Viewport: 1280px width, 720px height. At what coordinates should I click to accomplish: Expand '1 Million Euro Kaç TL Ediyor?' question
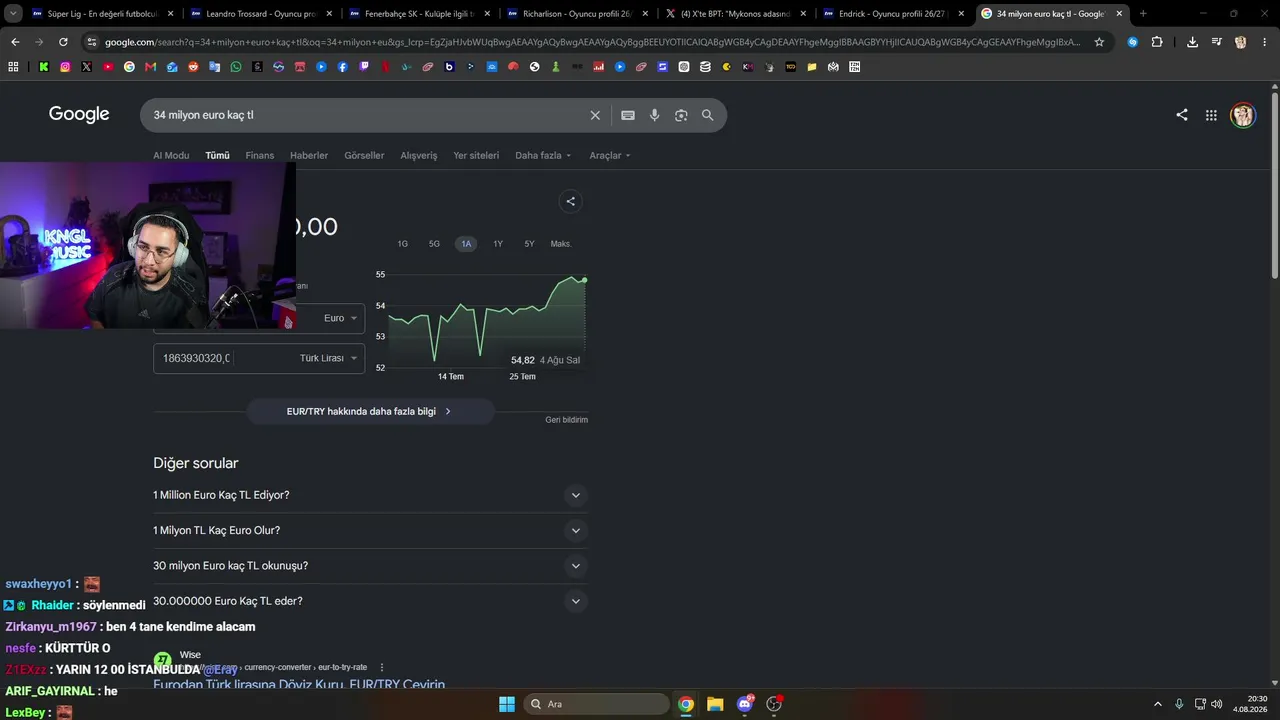coord(370,495)
